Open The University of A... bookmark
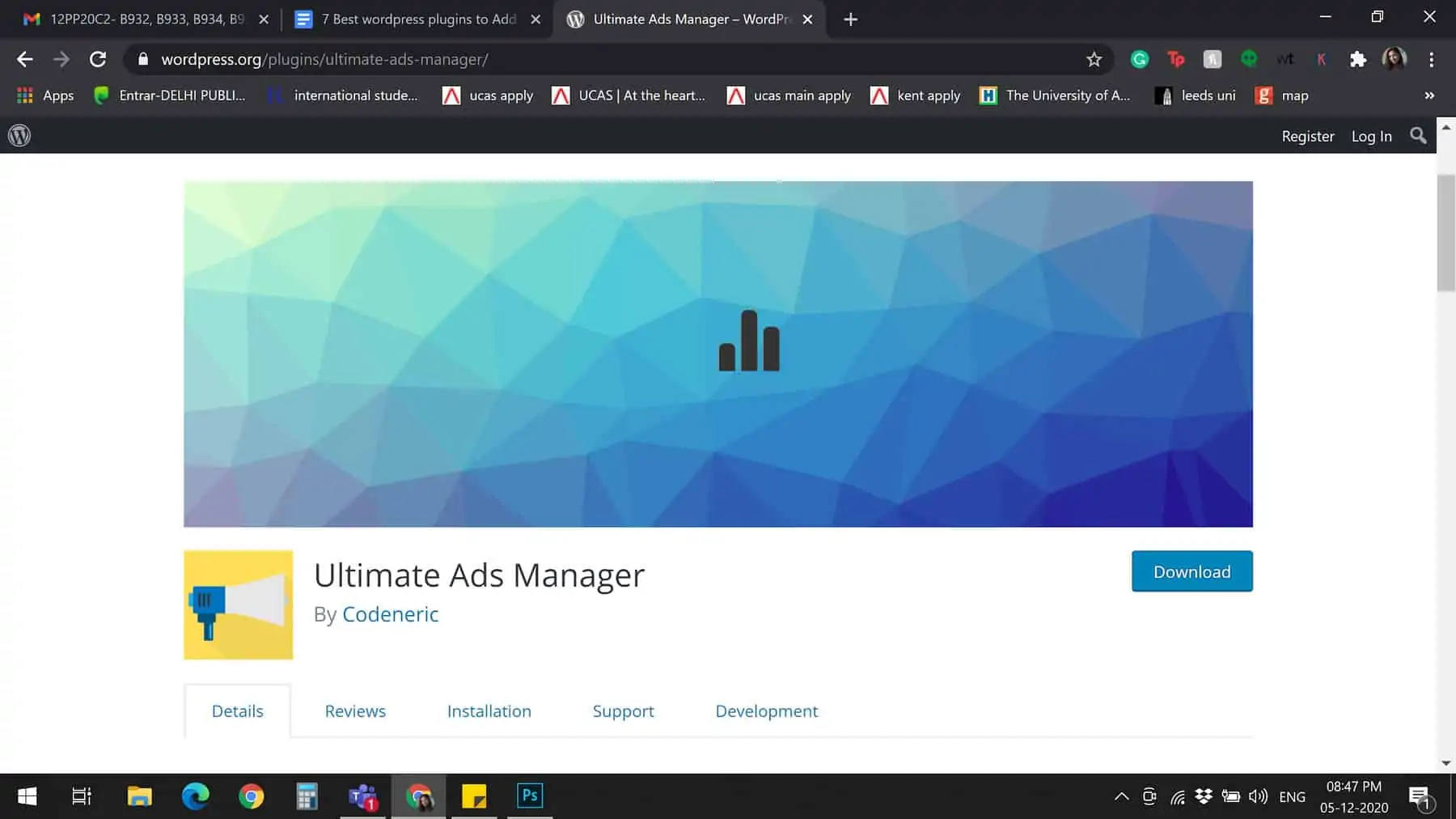The height and width of the screenshot is (819, 1456). 1055,95
